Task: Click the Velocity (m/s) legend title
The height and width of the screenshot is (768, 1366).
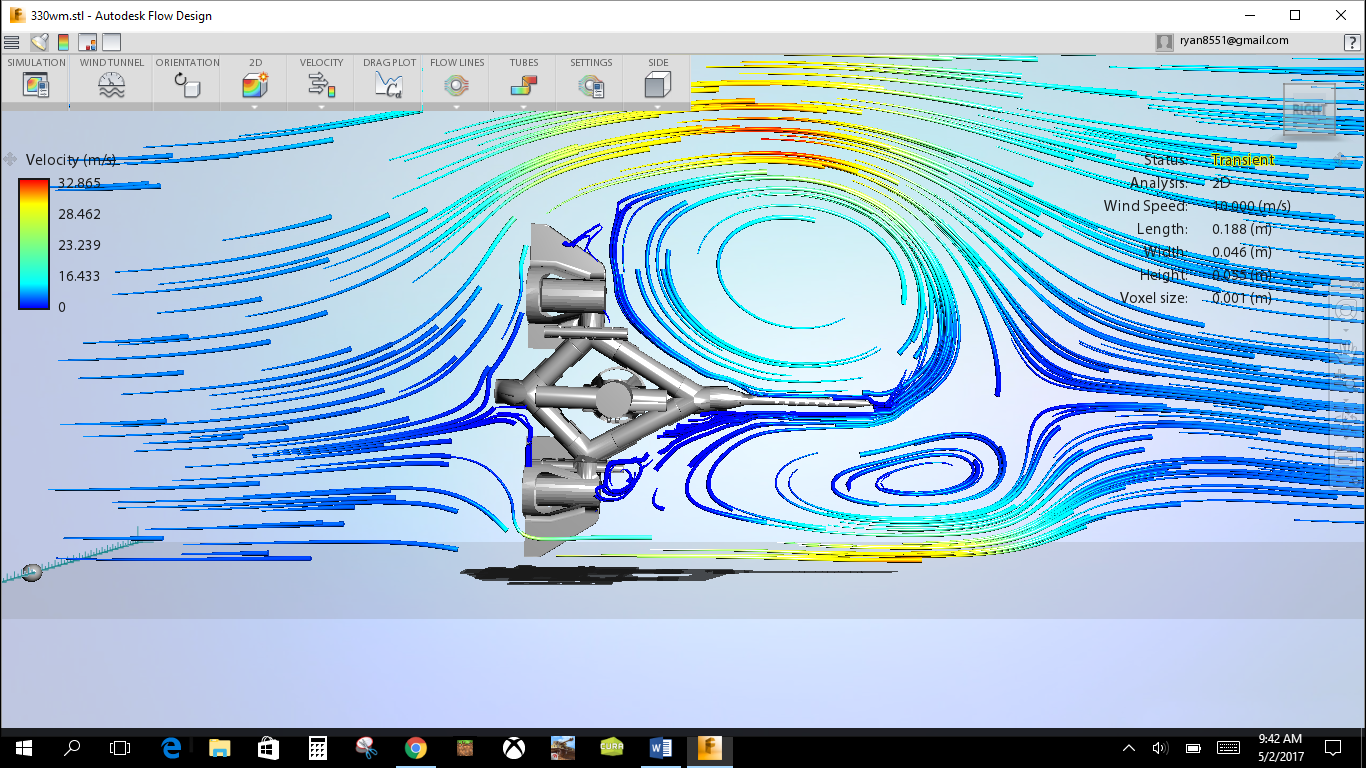Action: [71, 160]
